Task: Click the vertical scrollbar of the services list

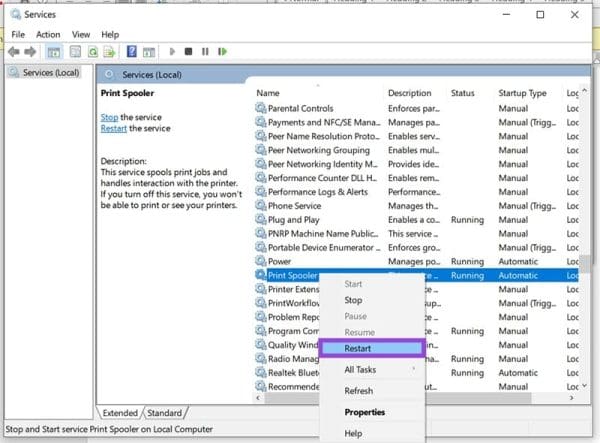Action: pyautogui.click(x=586, y=250)
